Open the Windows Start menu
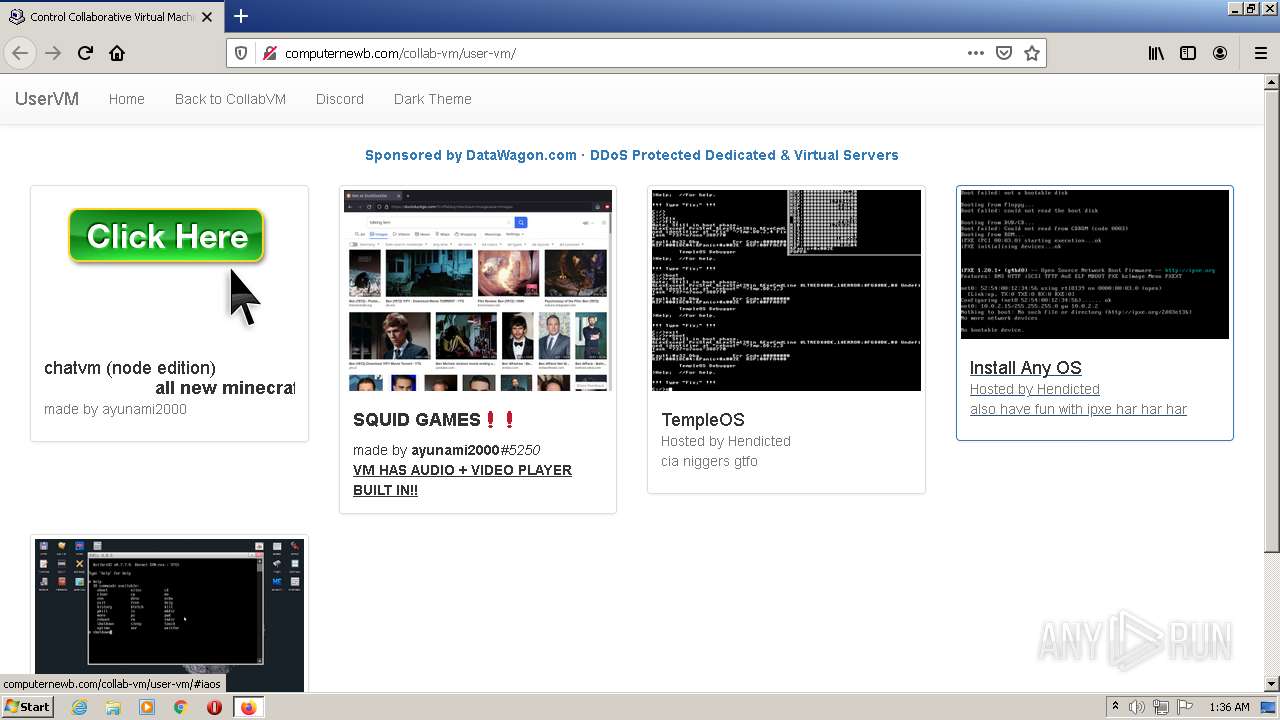The width and height of the screenshot is (1280, 720). (x=27, y=707)
